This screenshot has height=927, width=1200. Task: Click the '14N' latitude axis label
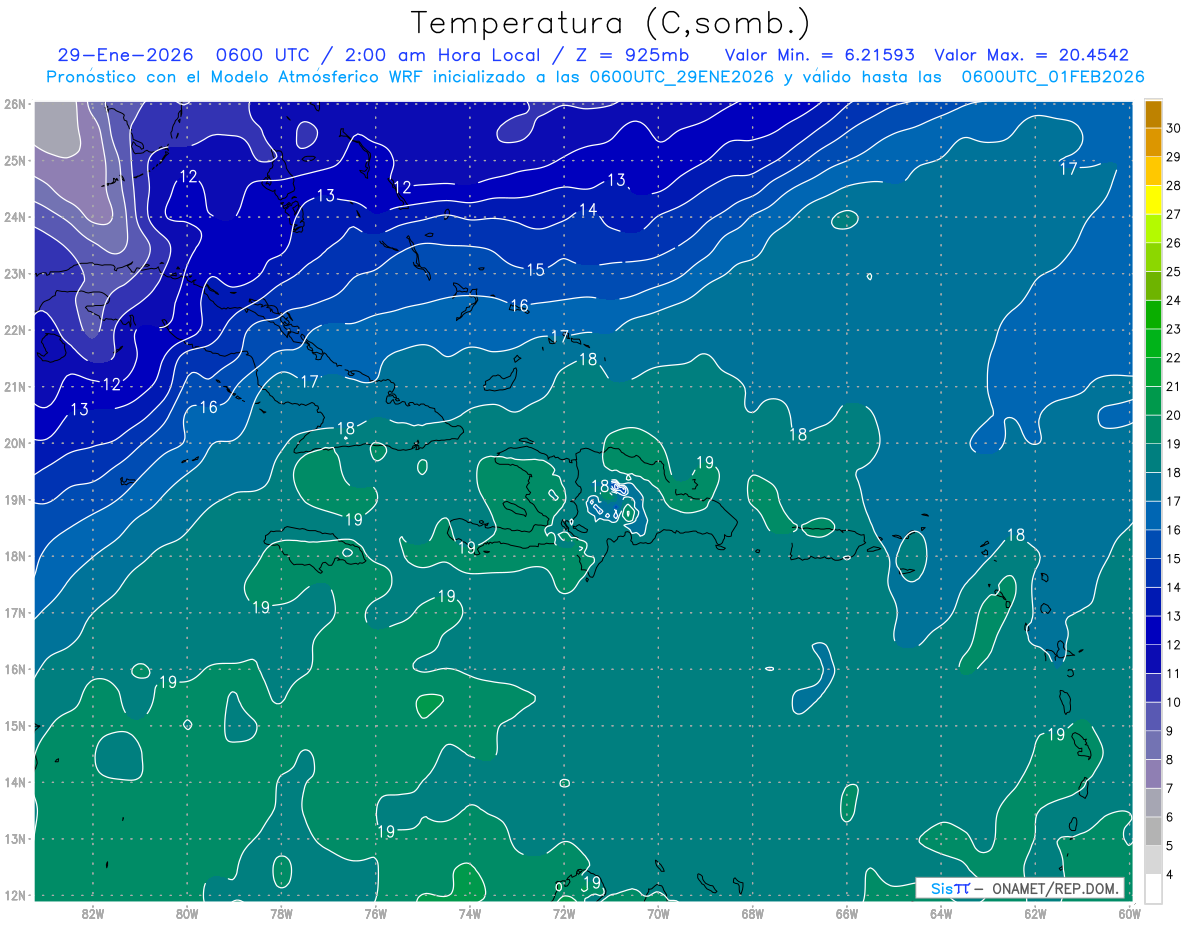(14, 782)
